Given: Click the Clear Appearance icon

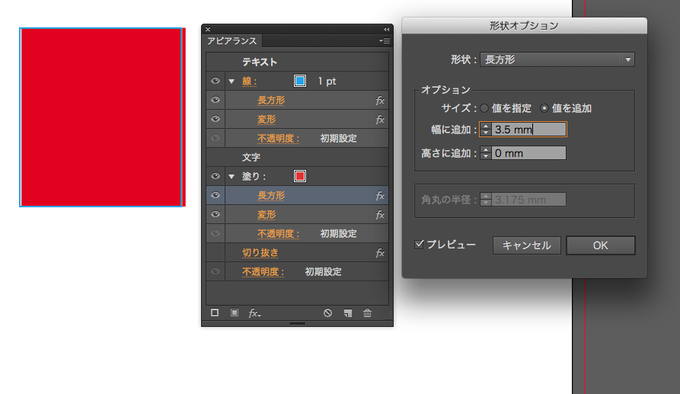Looking at the screenshot, I should tap(327, 313).
